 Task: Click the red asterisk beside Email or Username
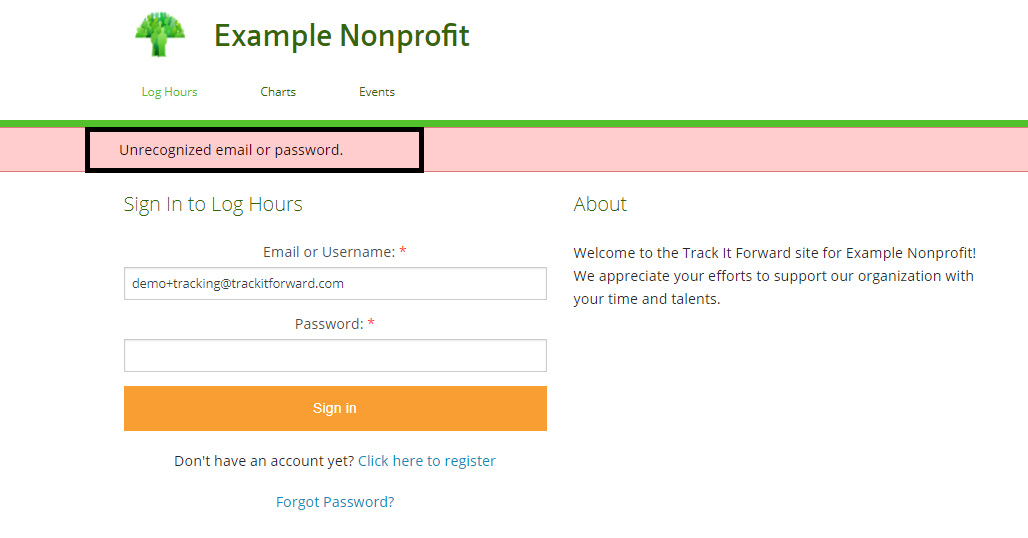pos(403,252)
